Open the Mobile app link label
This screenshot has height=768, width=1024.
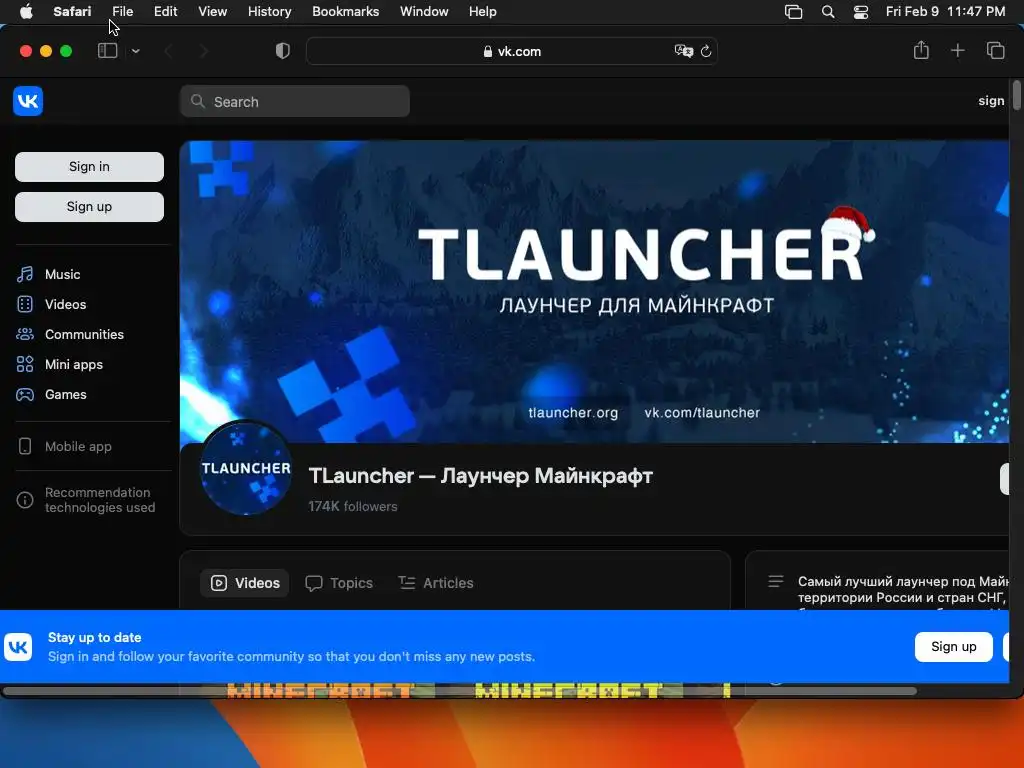(78, 447)
